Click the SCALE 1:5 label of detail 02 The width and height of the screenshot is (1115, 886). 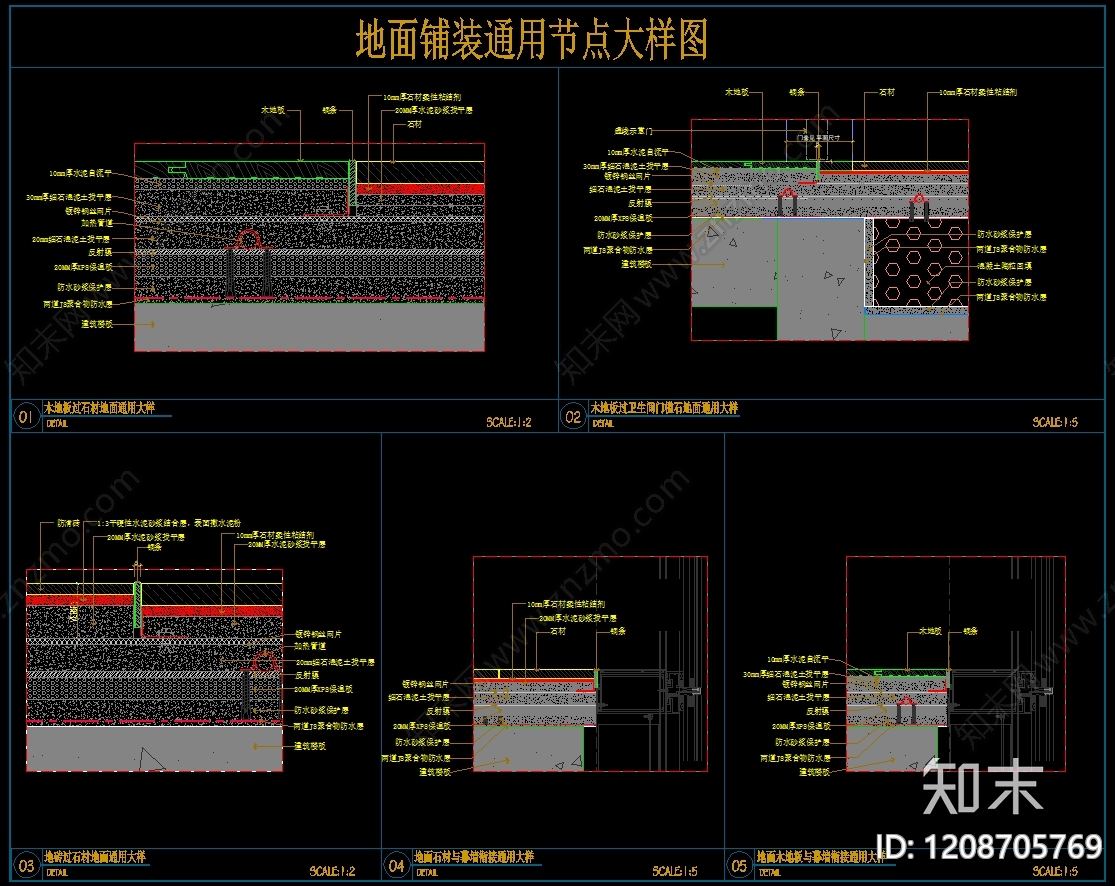tap(1055, 422)
